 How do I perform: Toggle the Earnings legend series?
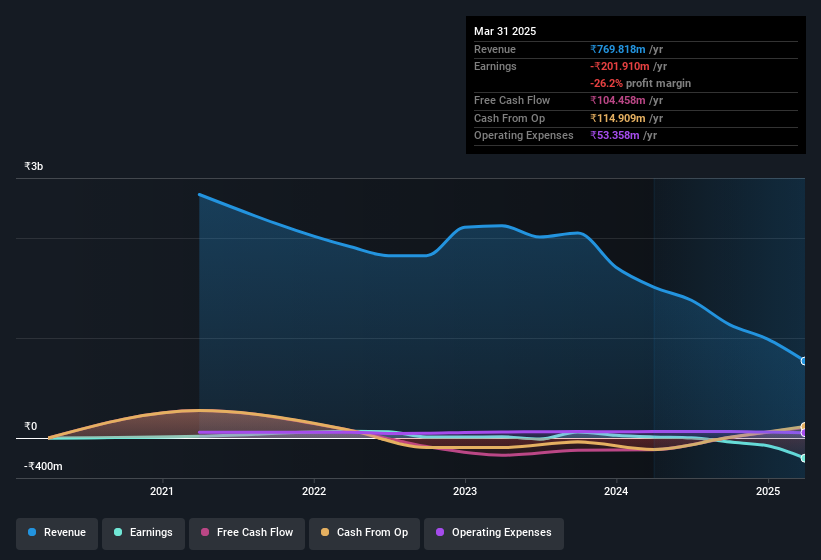143,533
